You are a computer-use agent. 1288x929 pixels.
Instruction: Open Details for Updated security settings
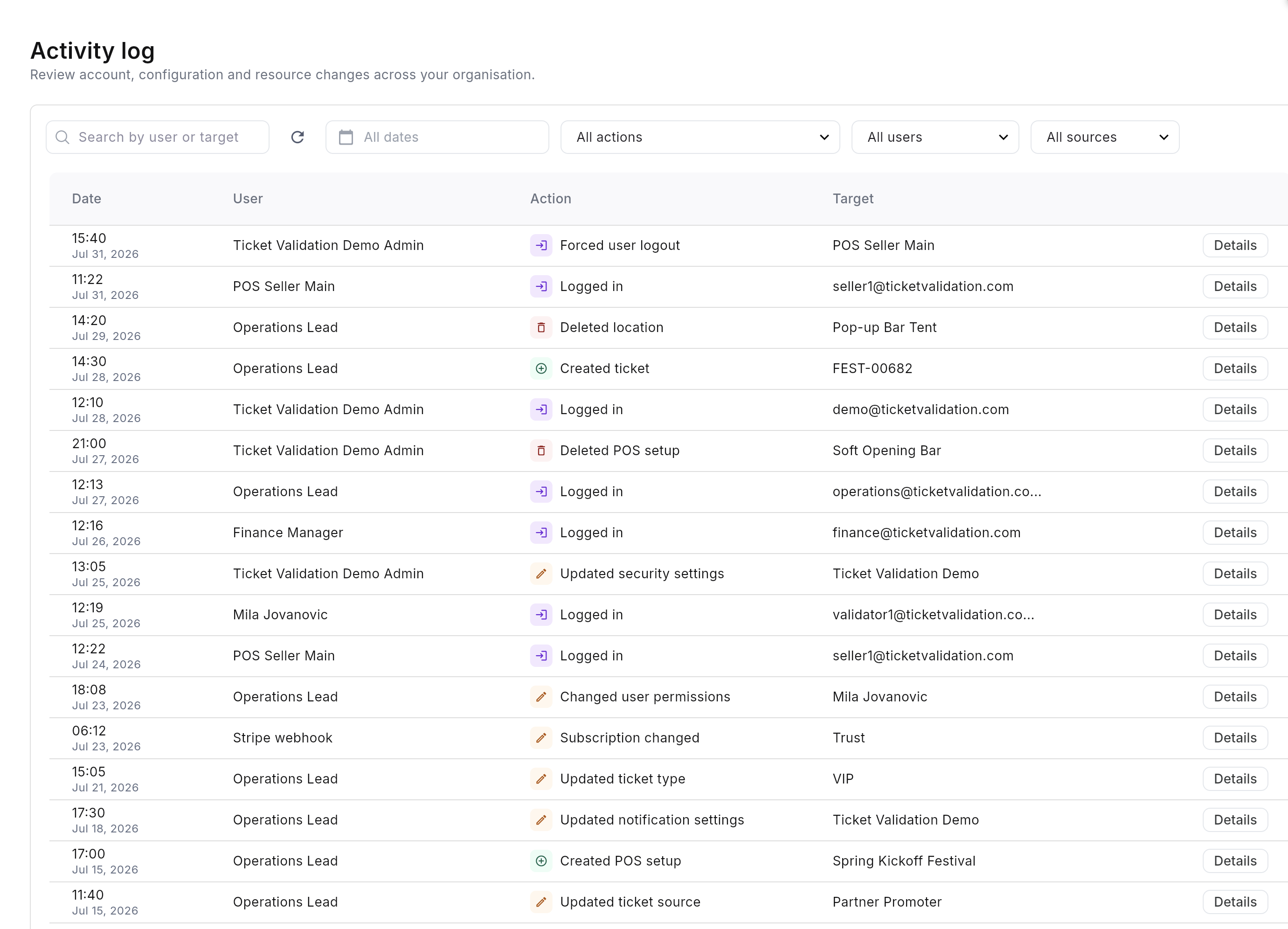[1235, 574]
